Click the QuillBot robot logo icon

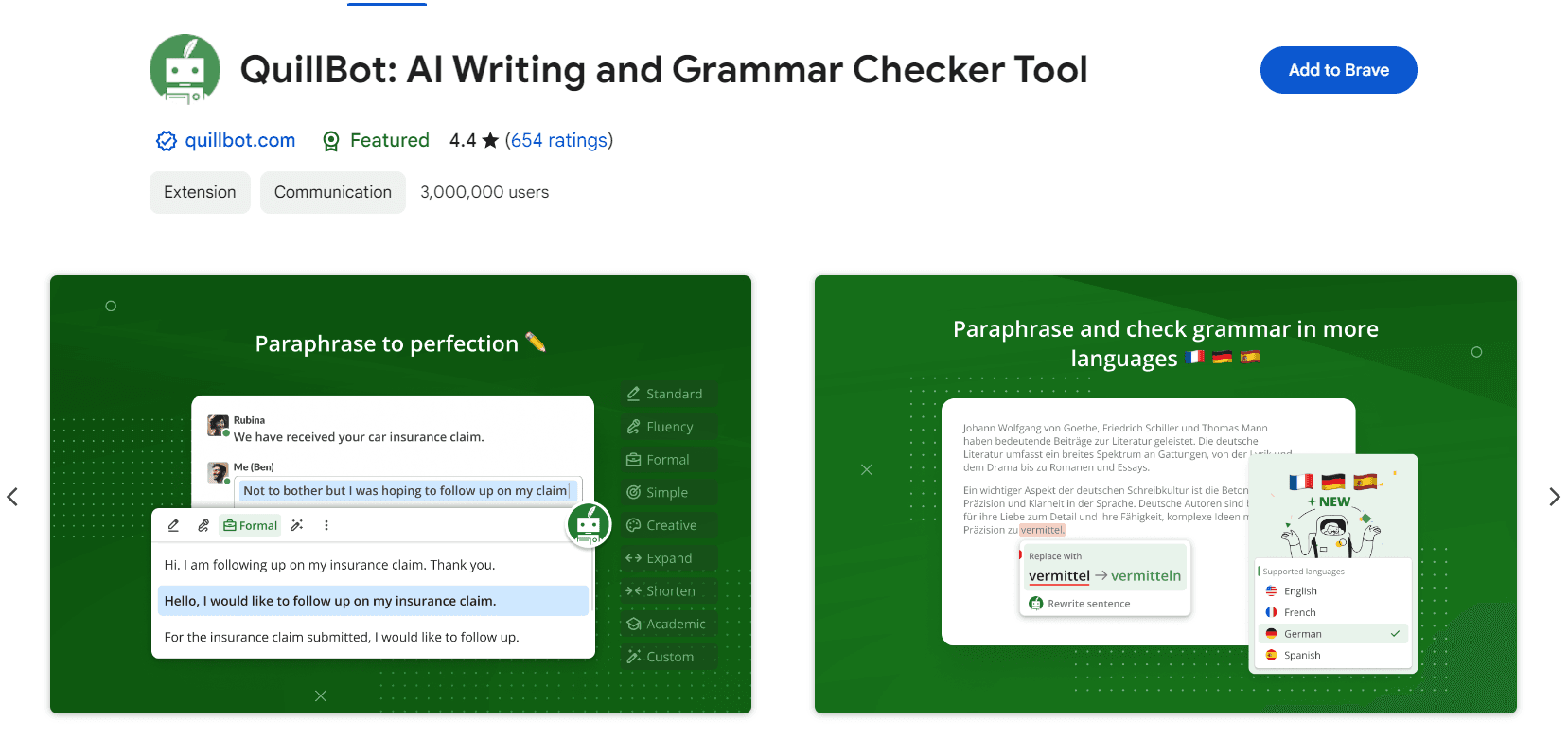point(185,69)
